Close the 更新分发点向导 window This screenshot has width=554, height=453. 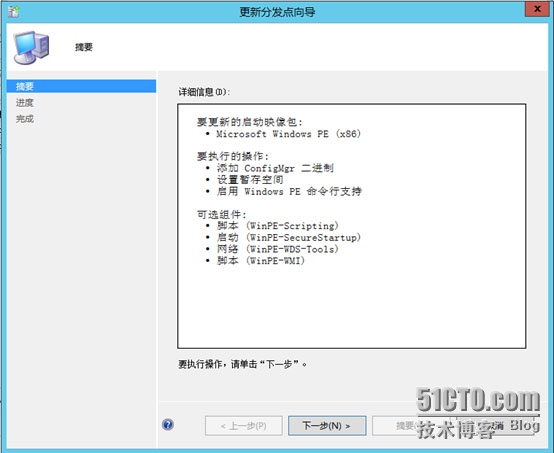[x=537, y=9]
